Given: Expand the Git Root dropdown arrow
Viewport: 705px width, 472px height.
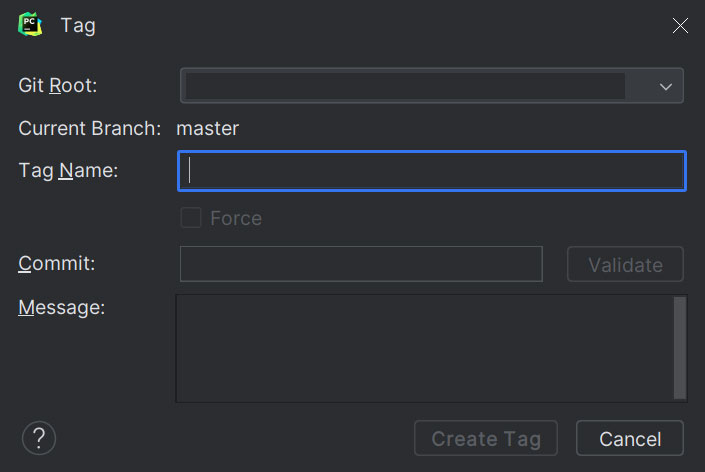Looking at the screenshot, I should [666, 86].
